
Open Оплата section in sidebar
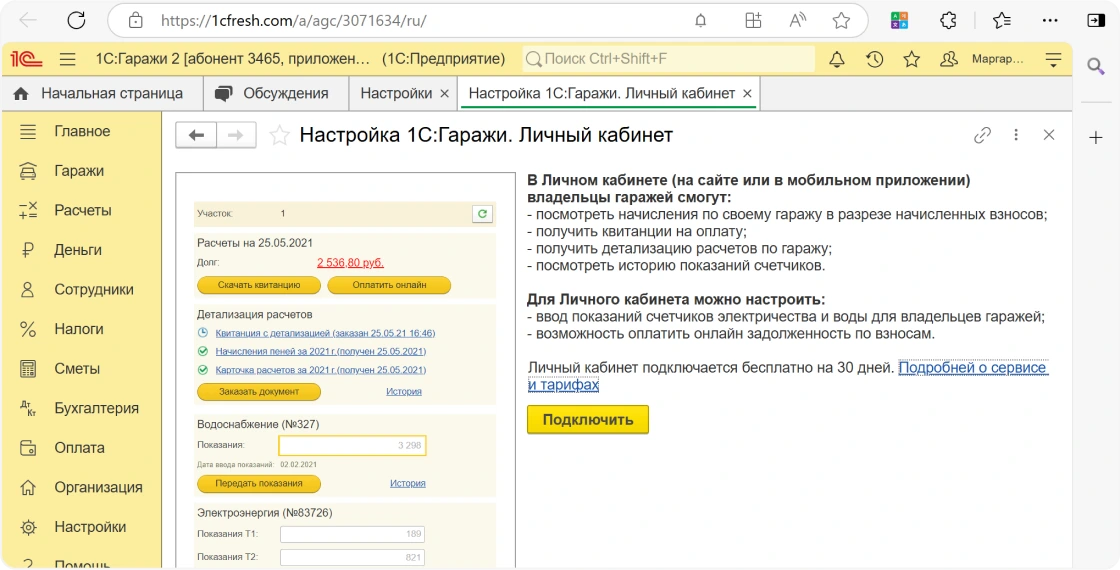(x=81, y=448)
